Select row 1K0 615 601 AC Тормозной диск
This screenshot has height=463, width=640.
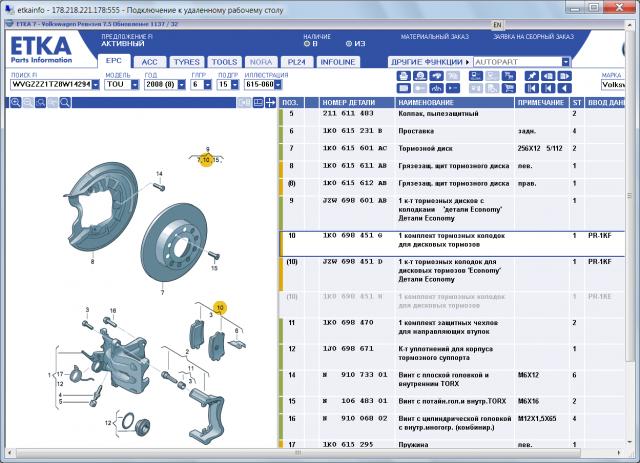452,149
